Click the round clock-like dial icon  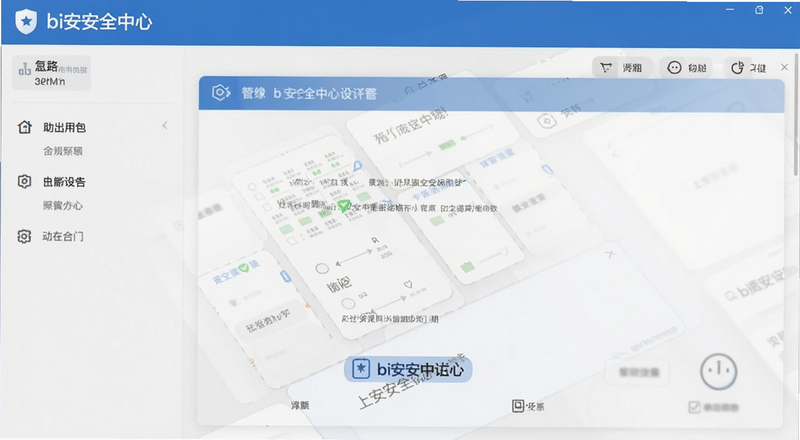pyautogui.click(x=718, y=371)
